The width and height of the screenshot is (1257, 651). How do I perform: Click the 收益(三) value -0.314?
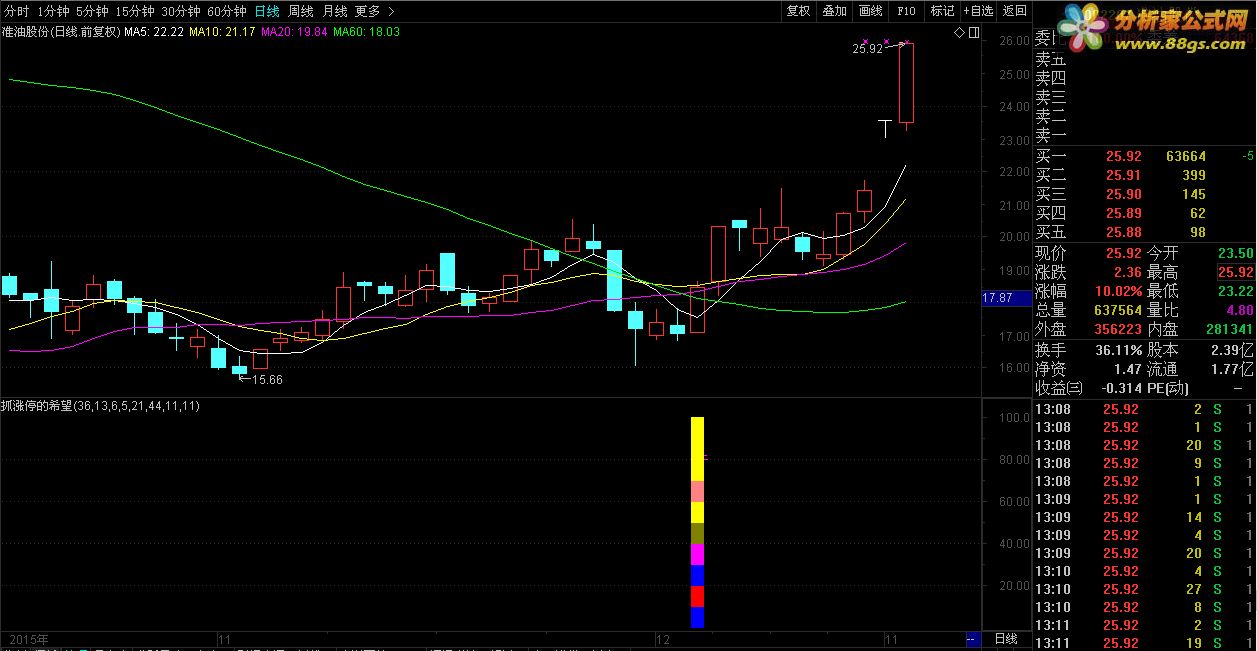(x=1121, y=389)
